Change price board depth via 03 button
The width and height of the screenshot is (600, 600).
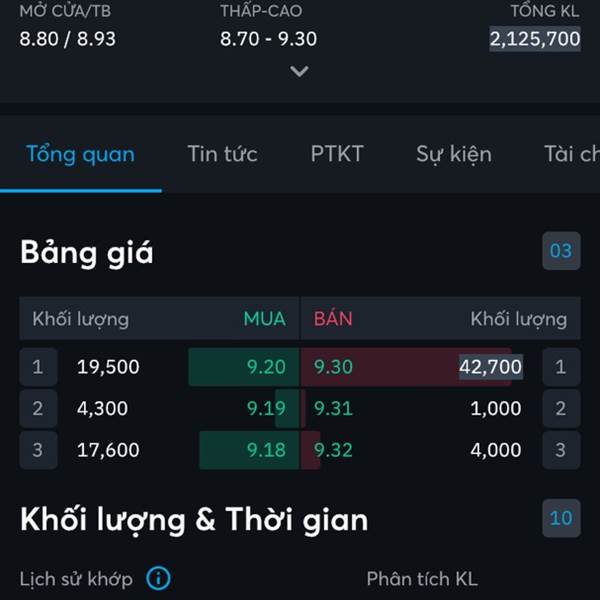[x=561, y=251]
